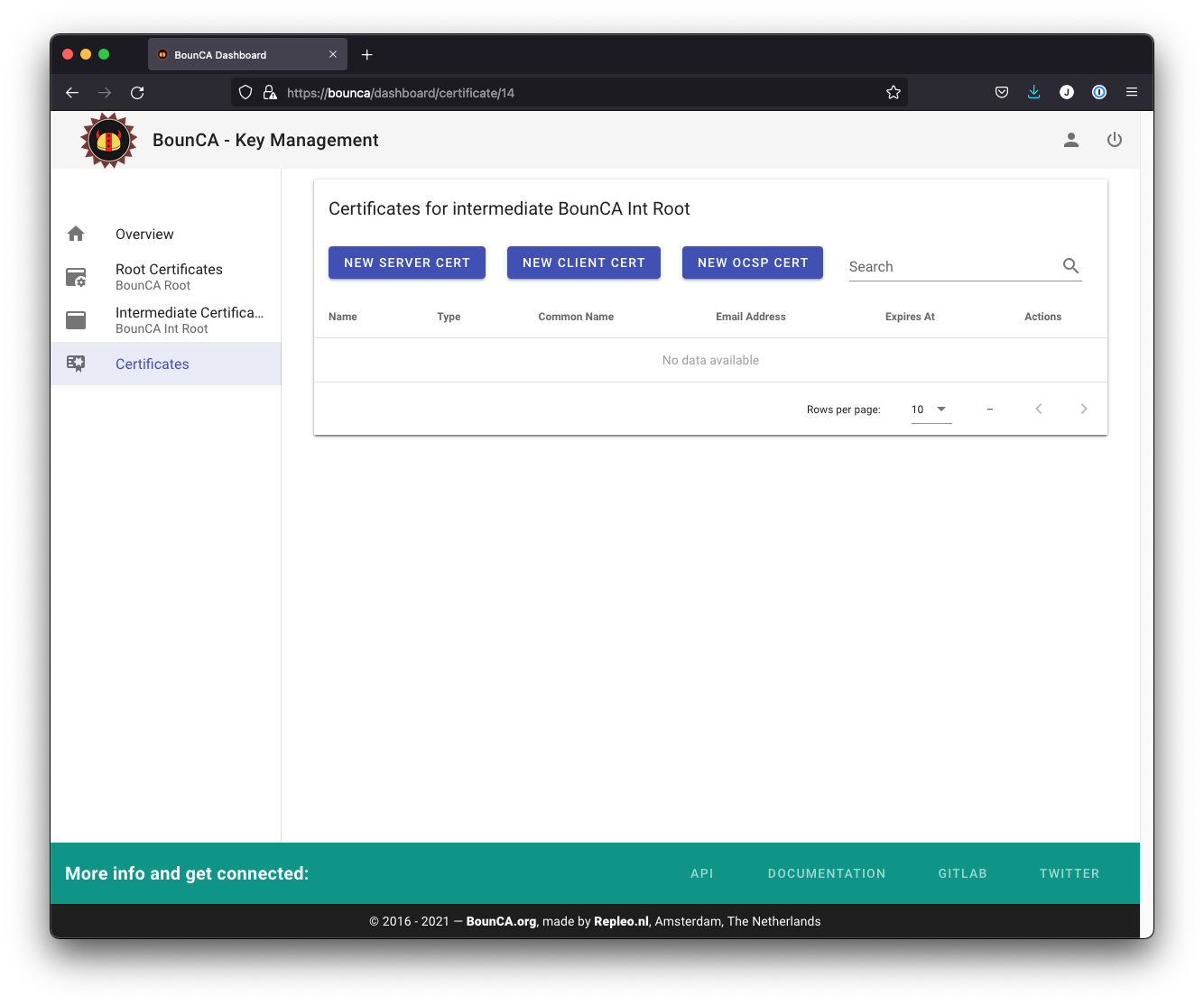Open the browser hamburger menu

coord(1132,92)
